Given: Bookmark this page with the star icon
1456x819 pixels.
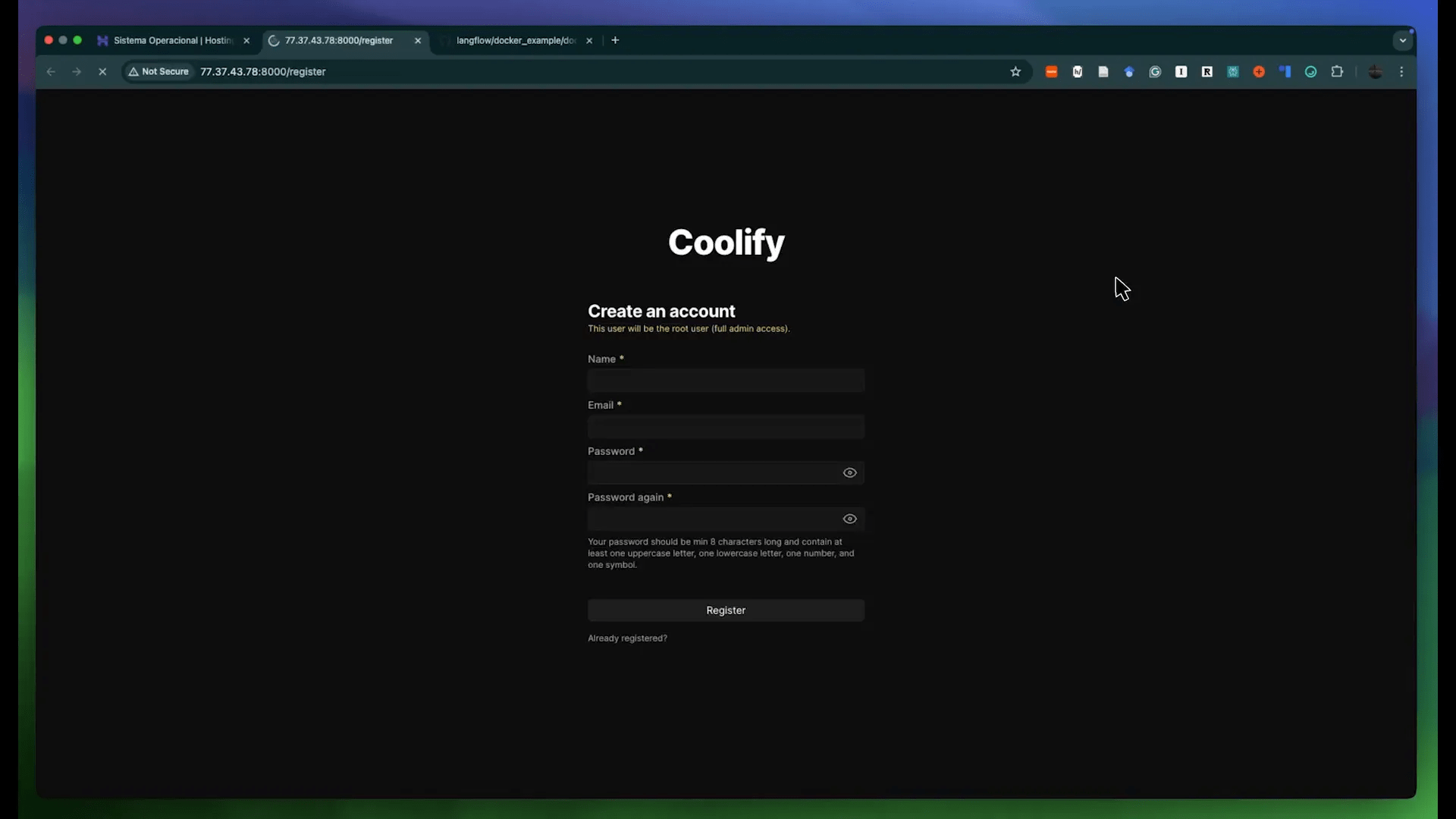Looking at the screenshot, I should point(1015,71).
